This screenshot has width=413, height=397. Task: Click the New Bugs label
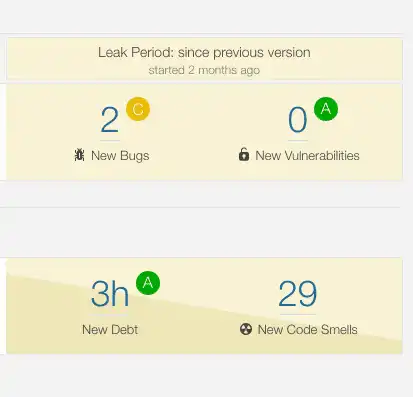[x=120, y=156]
